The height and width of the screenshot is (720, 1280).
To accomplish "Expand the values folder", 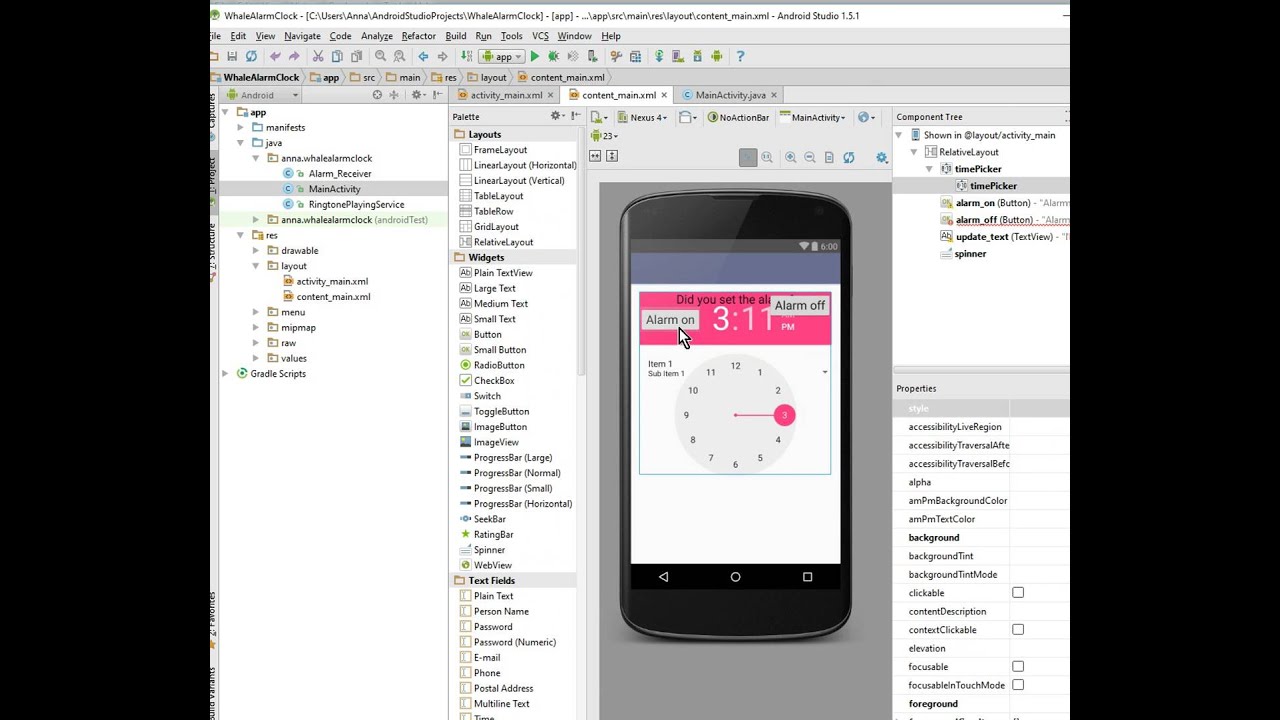I will [256, 358].
